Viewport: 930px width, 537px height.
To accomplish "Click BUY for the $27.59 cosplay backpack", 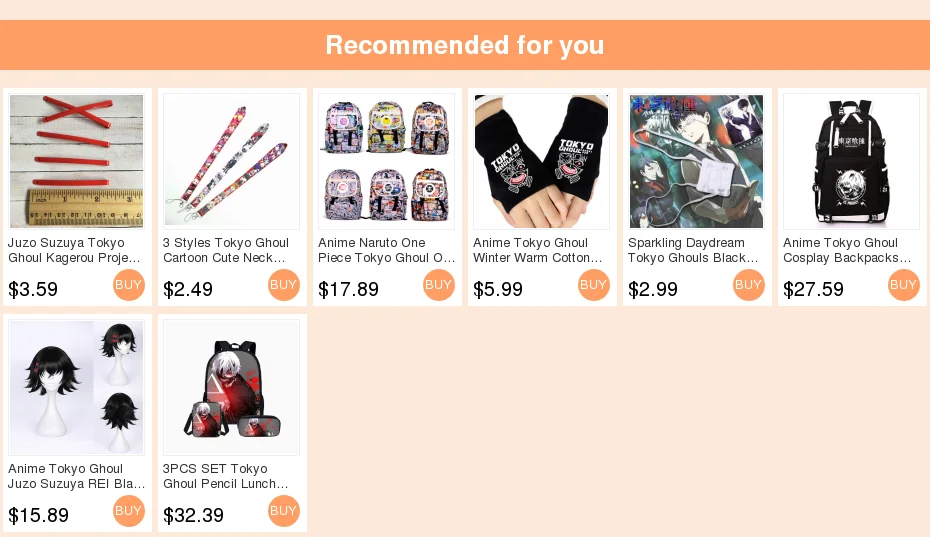I will click(904, 285).
